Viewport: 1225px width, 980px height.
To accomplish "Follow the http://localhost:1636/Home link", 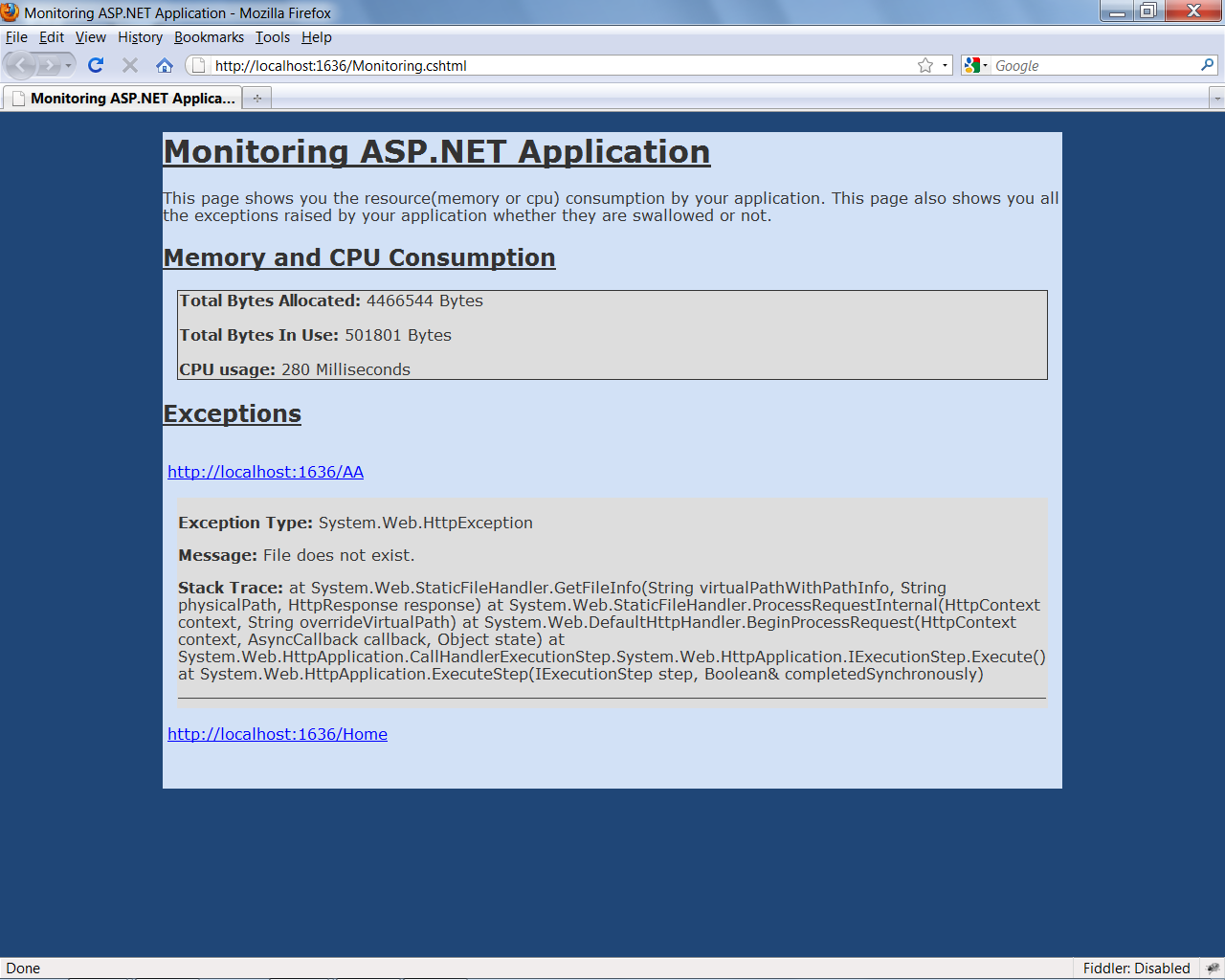I will pos(278,734).
